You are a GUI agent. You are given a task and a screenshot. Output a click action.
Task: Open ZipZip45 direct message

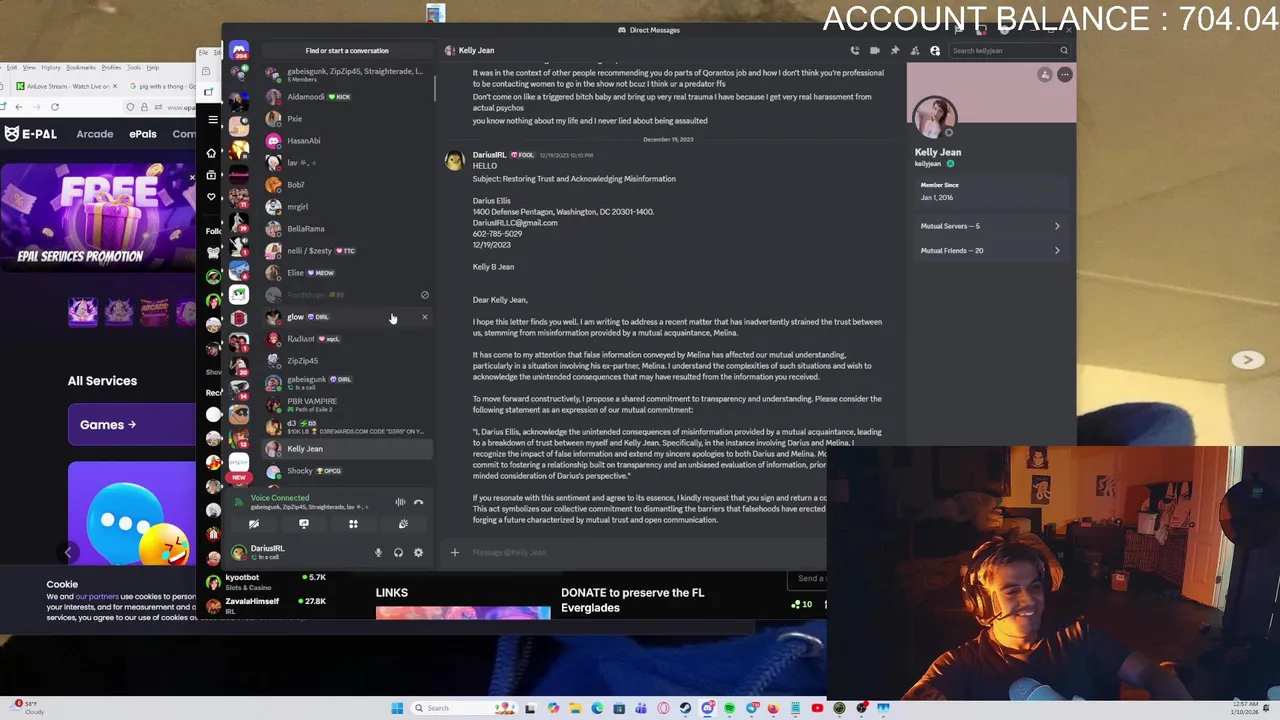pyautogui.click(x=347, y=361)
